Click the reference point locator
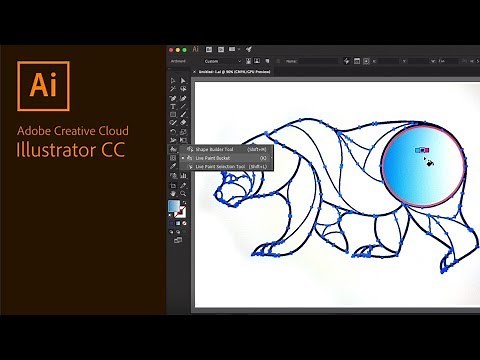This screenshot has height=360, width=480. [366, 61]
